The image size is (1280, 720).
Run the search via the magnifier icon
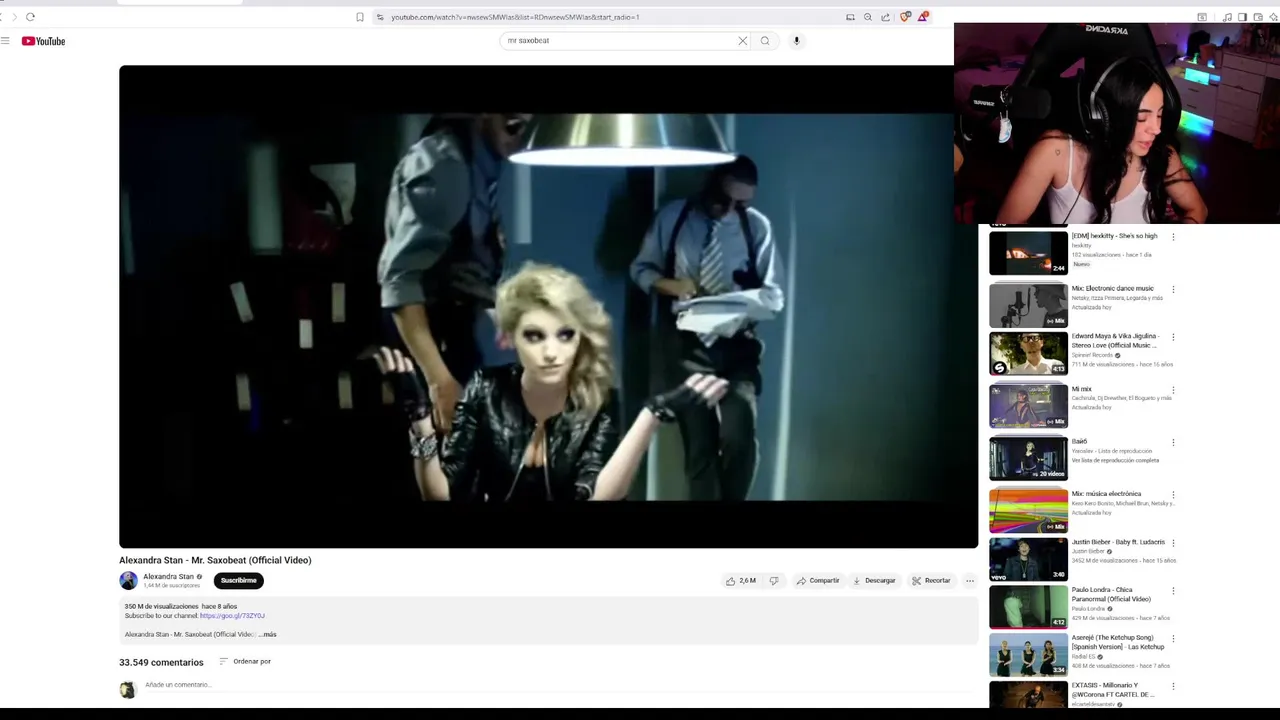pos(765,41)
